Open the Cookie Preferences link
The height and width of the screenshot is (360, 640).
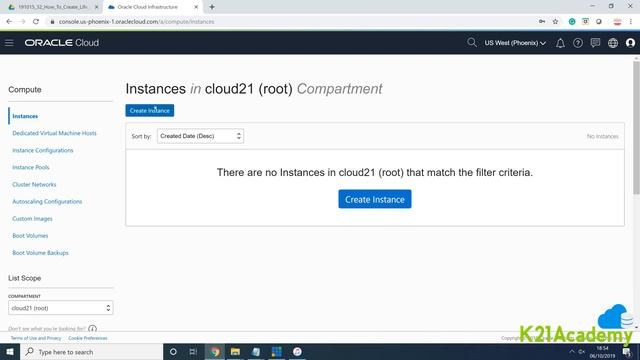tap(88, 338)
